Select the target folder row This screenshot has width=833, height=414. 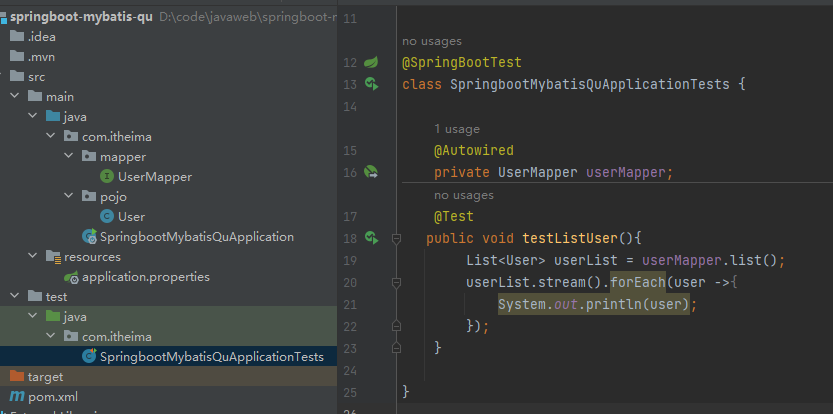(x=168, y=376)
